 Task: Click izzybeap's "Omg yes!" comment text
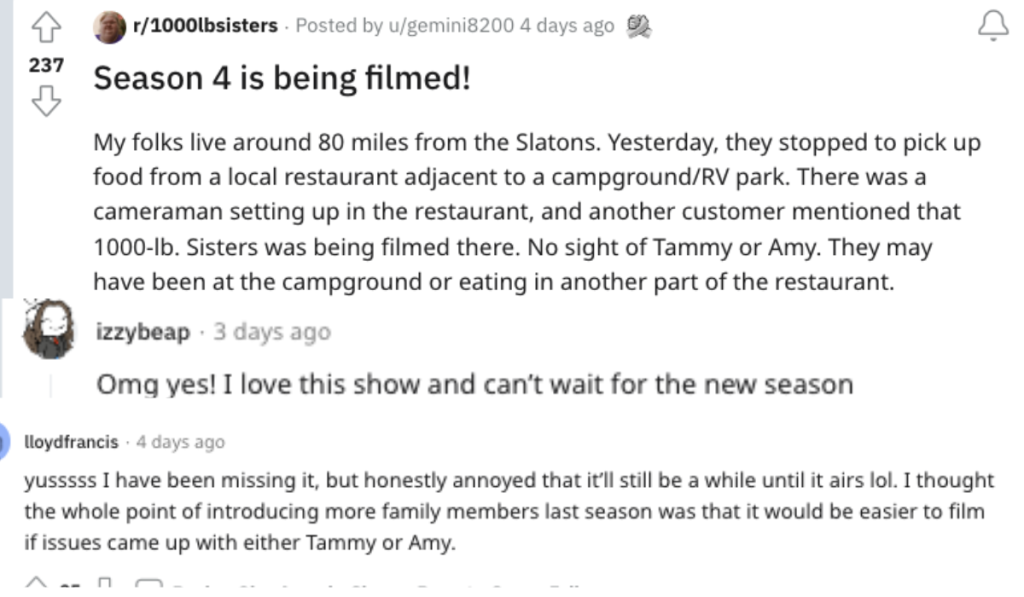[474, 384]
